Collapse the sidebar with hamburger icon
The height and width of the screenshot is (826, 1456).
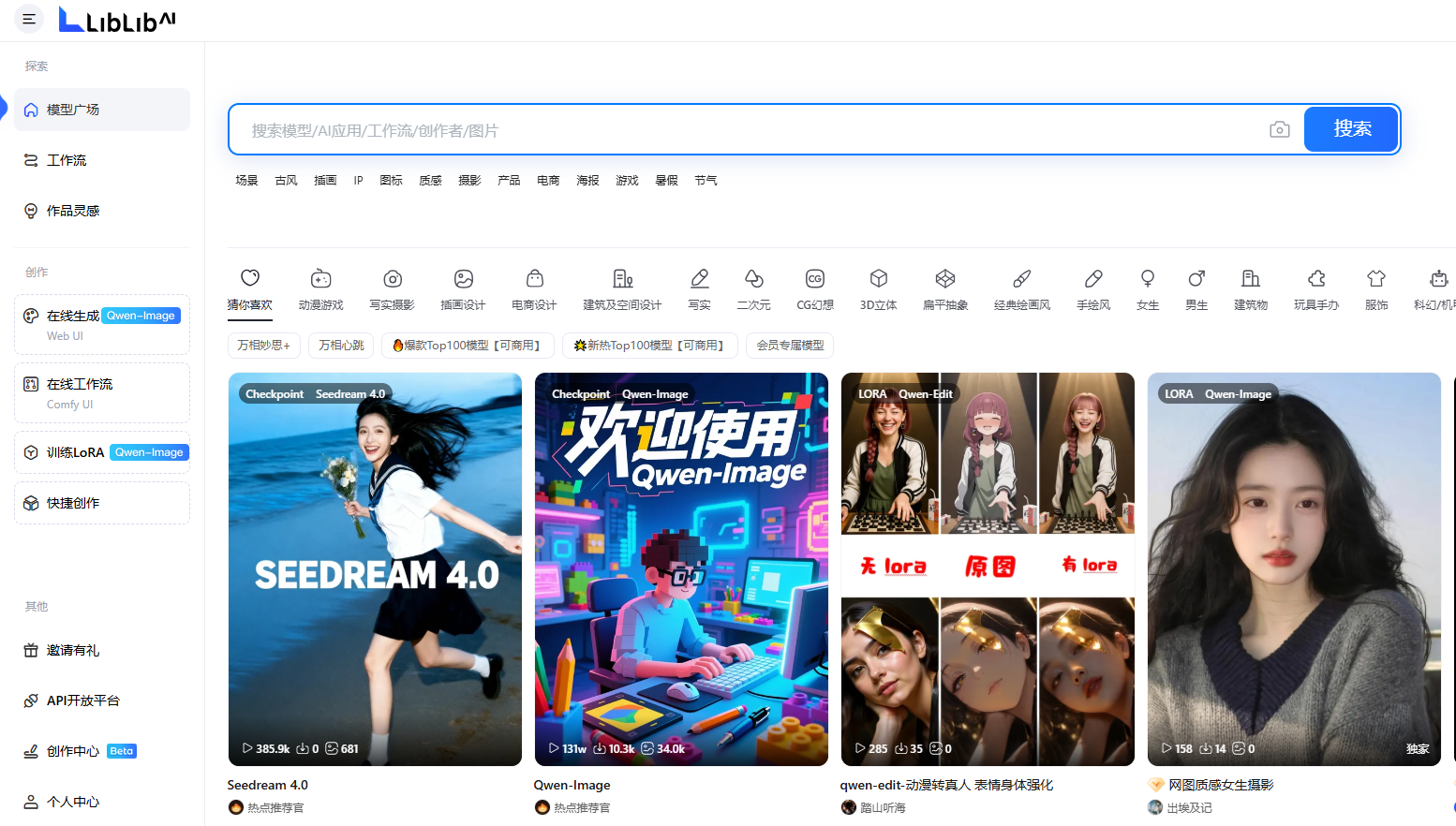(29, 19)
